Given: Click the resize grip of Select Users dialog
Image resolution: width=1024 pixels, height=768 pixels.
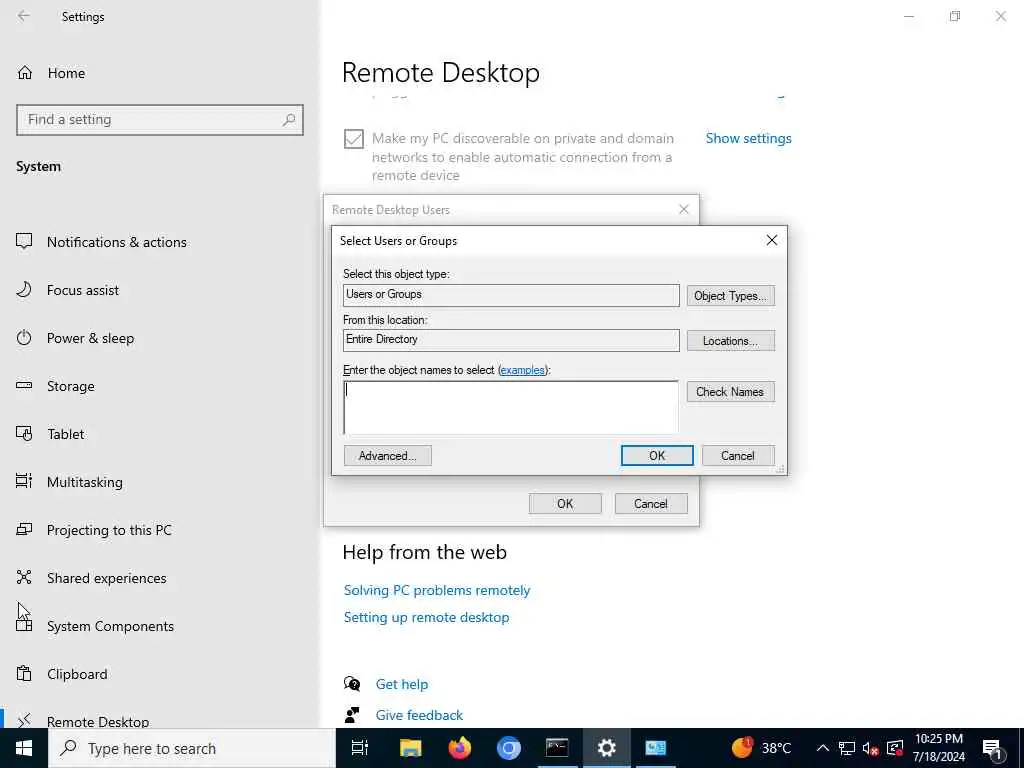Looking at the screenshot, I should [x=780, y=469].
